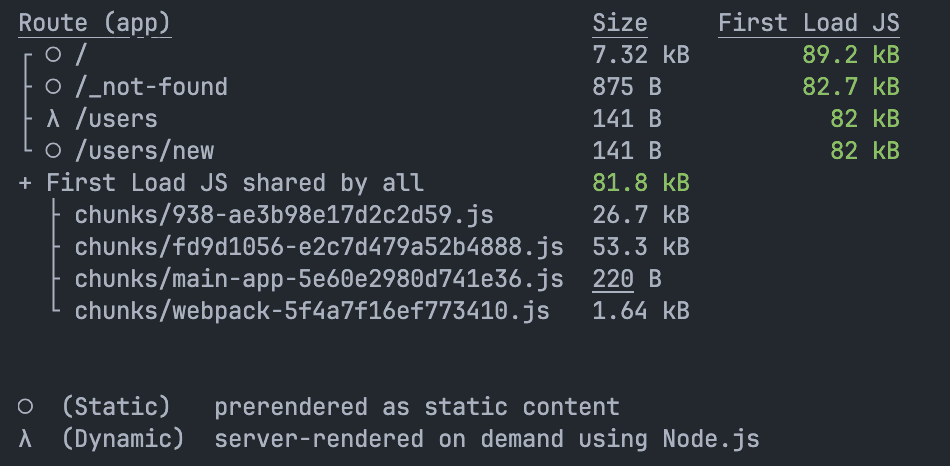This screenshot has width=950, height=466.
Task: Click the green 89.2 kB First Load value
Action: (850, 55)
